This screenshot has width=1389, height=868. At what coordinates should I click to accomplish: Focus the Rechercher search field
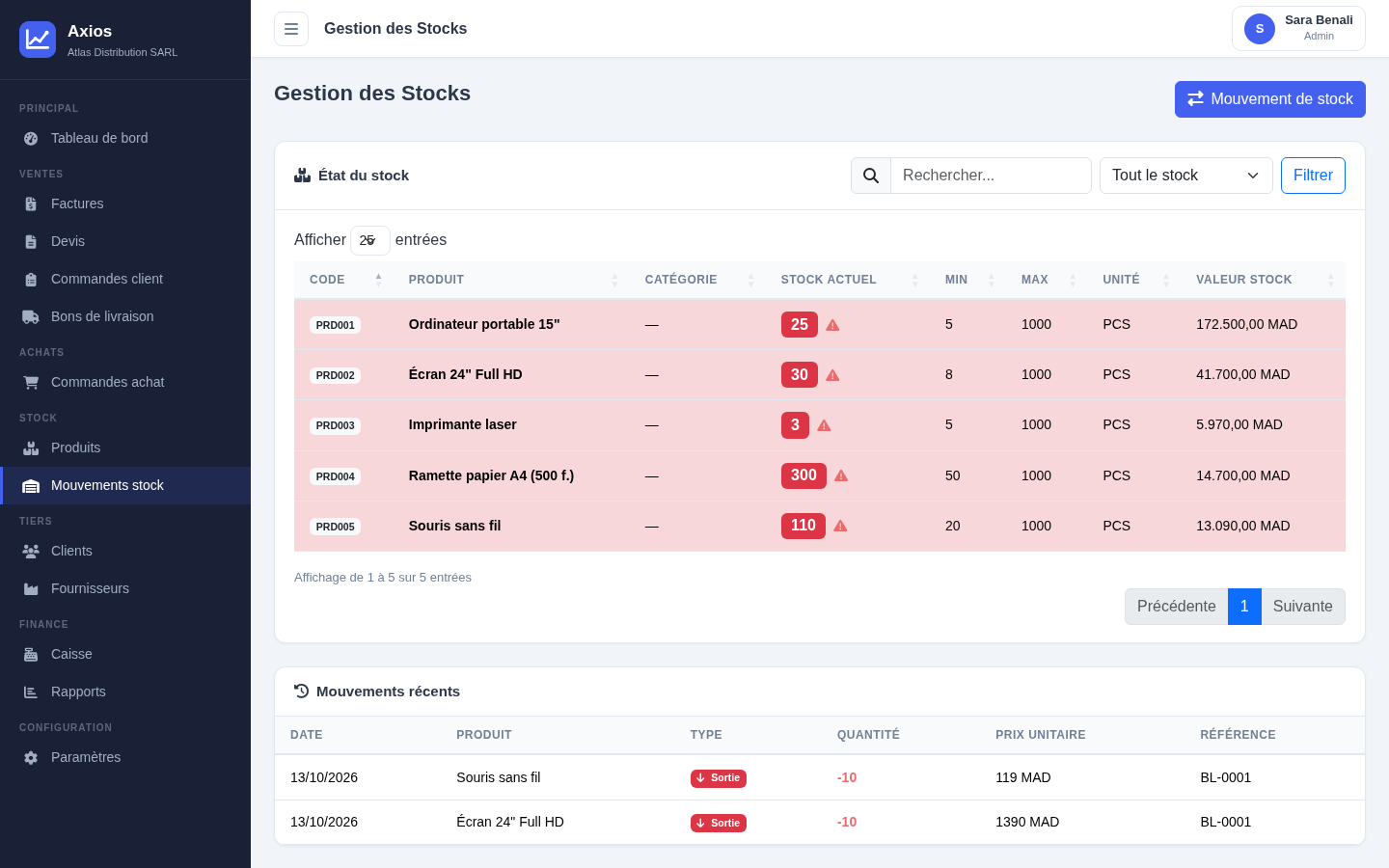tap(991, 176)
